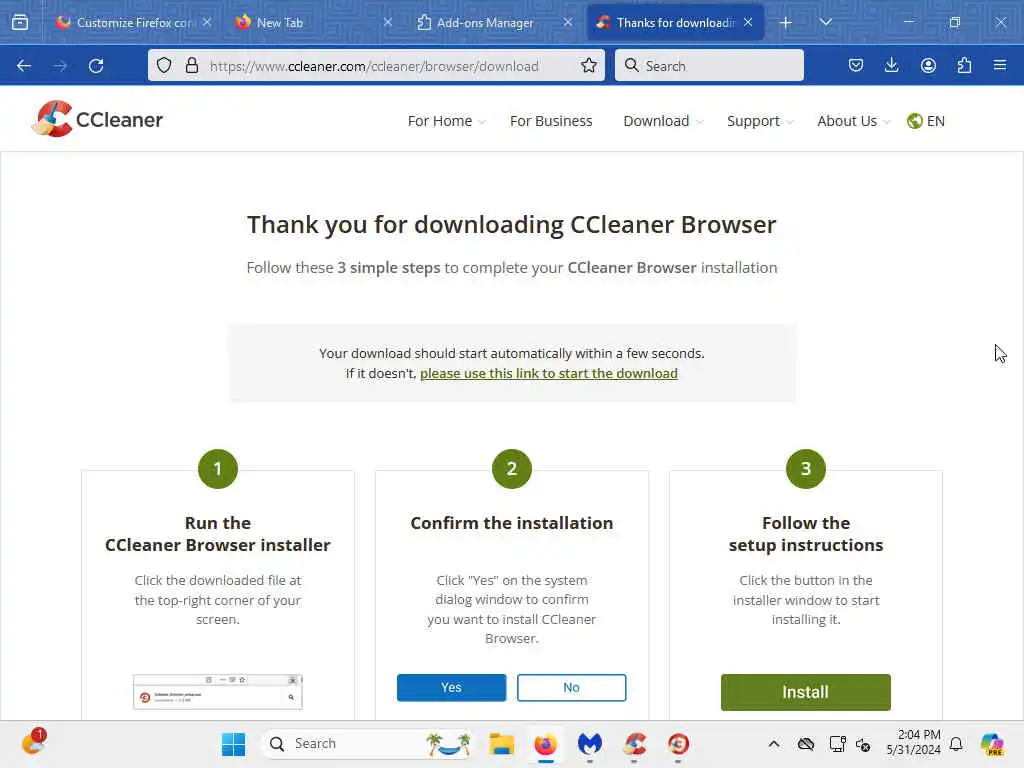
Task: Click the 'Thank you for downloading CCleaner Browser' heading
Action: (x=511, y=225)
